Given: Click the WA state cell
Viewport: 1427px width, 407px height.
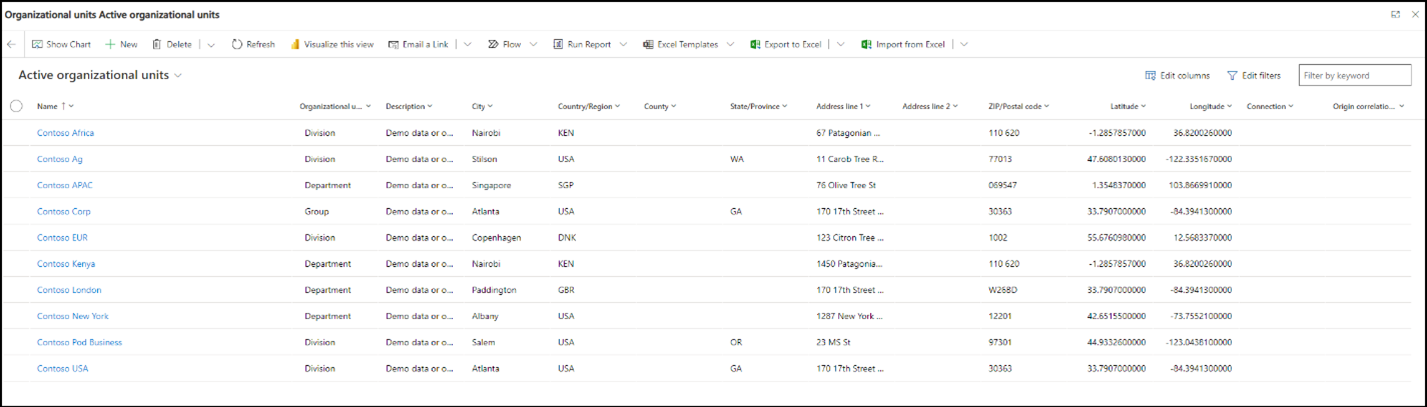Looking at the screenshot, I should click(x=736, y=159).
